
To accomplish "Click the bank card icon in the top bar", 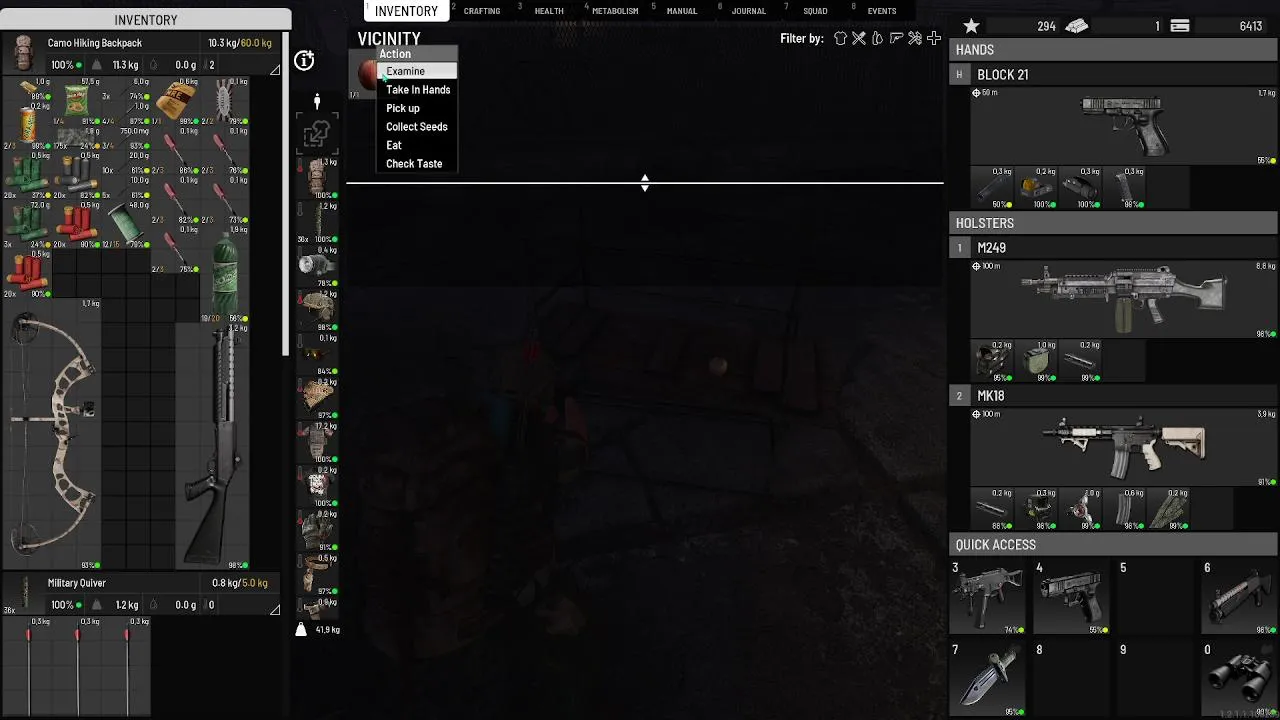I will point(1180,26).
